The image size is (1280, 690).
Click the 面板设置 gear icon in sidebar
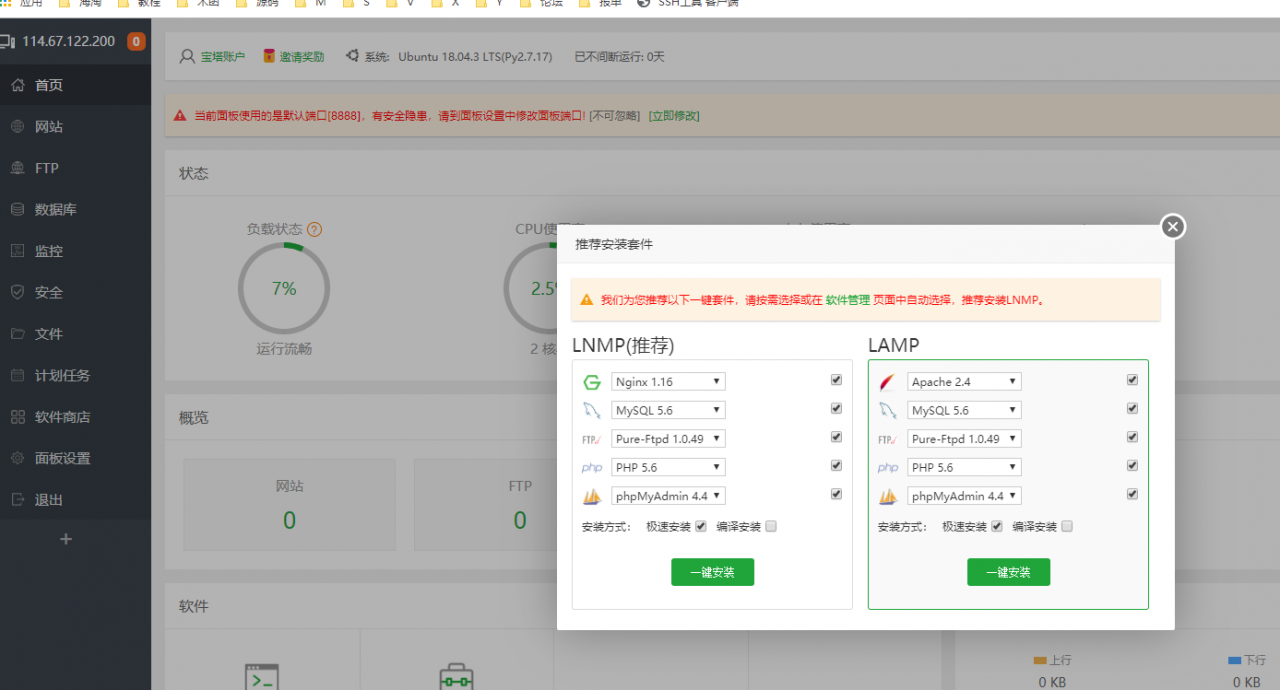pyautogui.click(x=17, y=458)
